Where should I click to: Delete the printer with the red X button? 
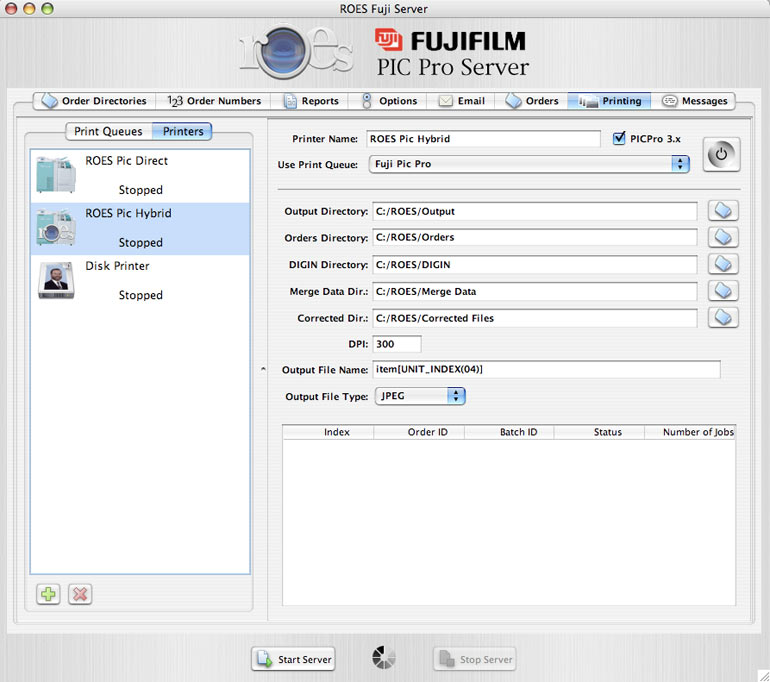click(x=80, y=594)
